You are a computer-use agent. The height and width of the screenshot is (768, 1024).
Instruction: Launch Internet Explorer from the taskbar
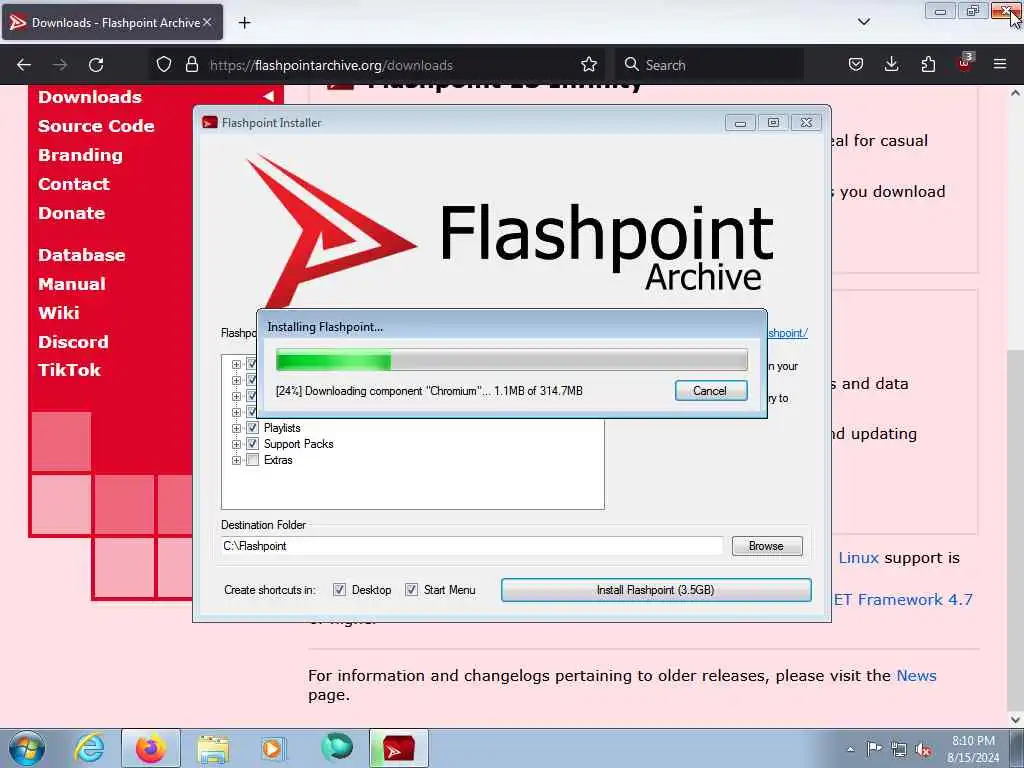pyautogui.click(x=89, y=748)
